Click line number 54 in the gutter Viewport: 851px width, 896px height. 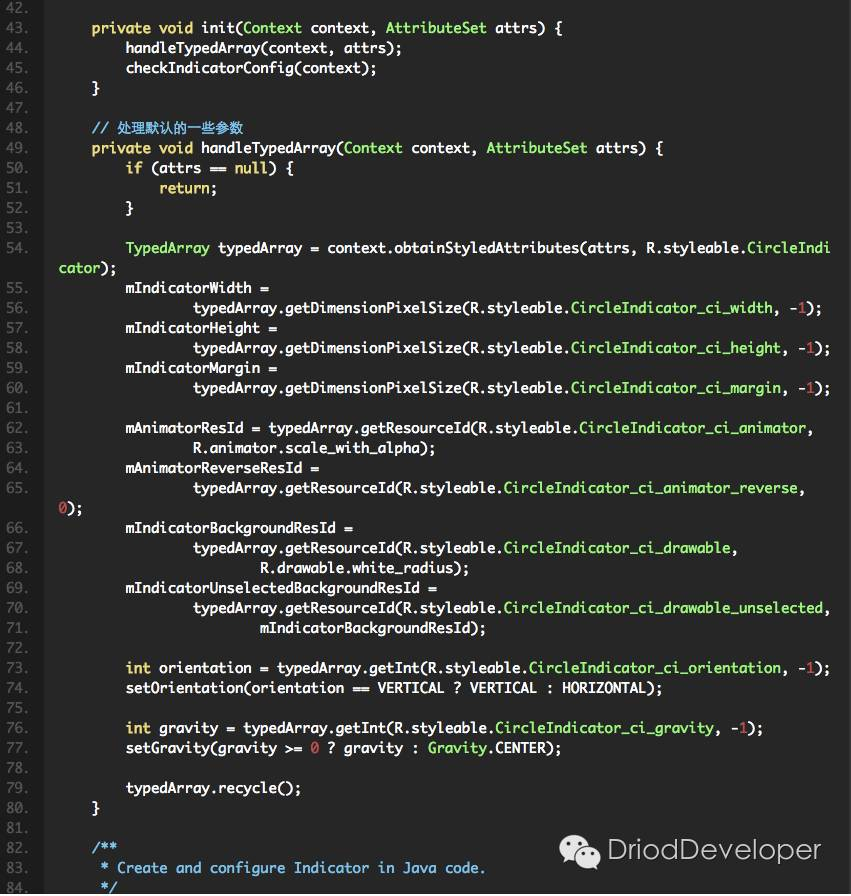tap(17, 248)
